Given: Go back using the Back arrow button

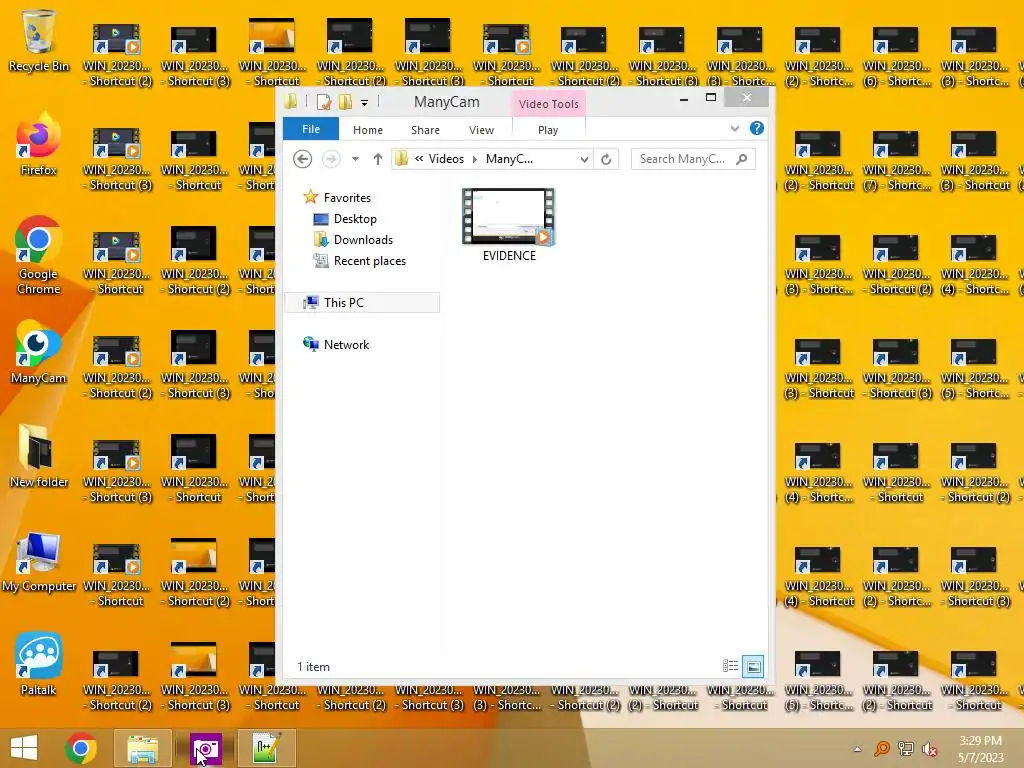Looking at the screenshot, I should (x=302, y=159).
